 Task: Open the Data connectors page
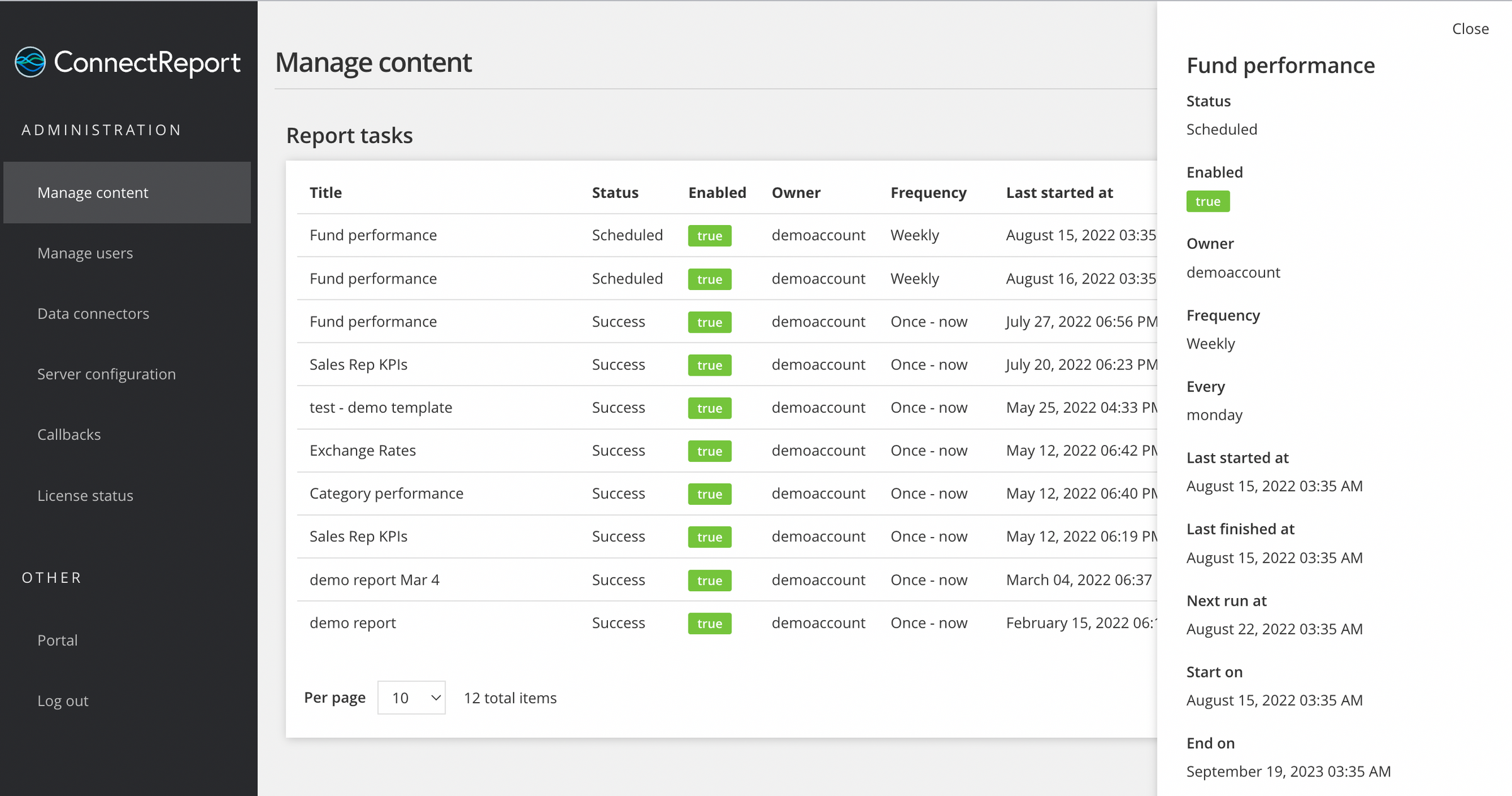pyautogui.click(x=93, y=313)
